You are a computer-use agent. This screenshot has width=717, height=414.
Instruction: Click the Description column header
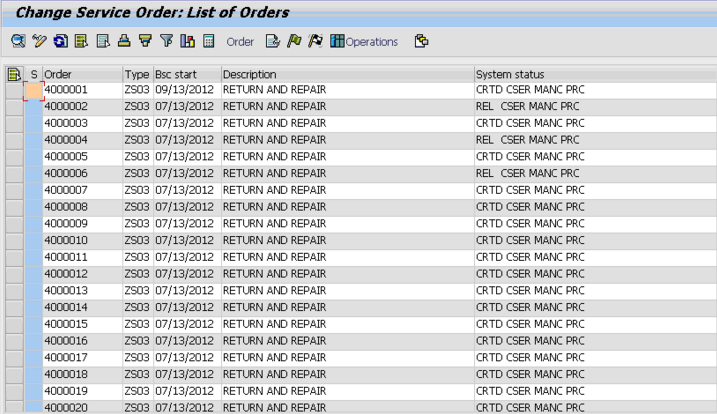pyautogui.click(x=348, y=74)
